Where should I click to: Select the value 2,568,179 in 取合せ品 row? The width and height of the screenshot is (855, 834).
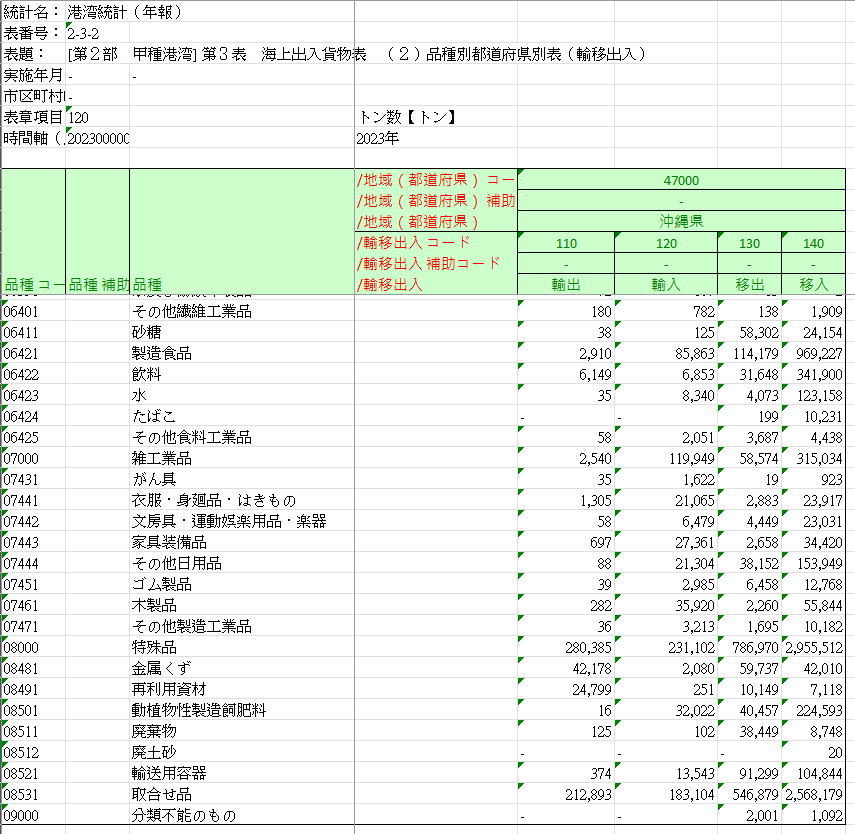pos(814,794)
